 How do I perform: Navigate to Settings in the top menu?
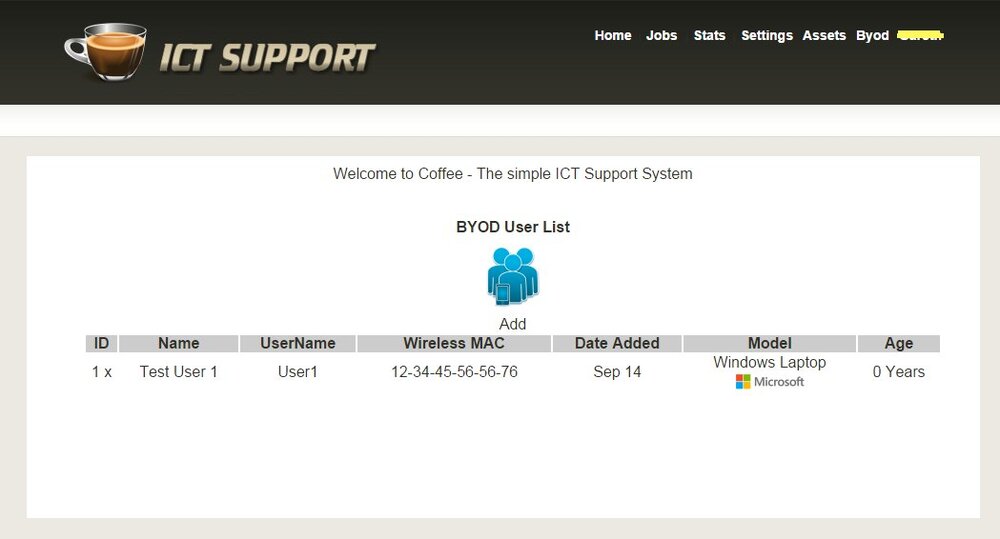pos(767,36)
